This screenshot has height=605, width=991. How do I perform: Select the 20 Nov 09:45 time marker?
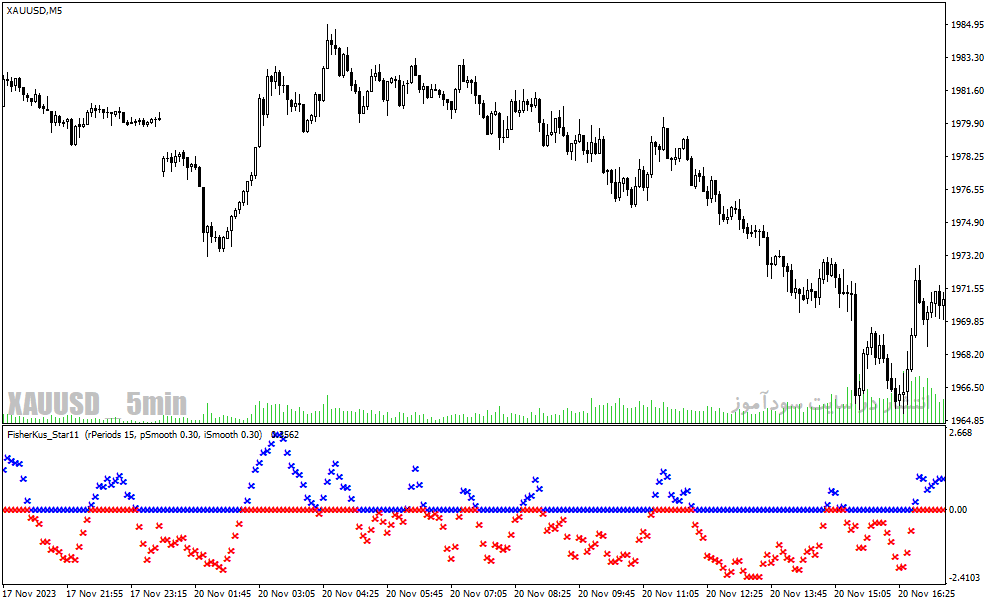pos(606,594)
